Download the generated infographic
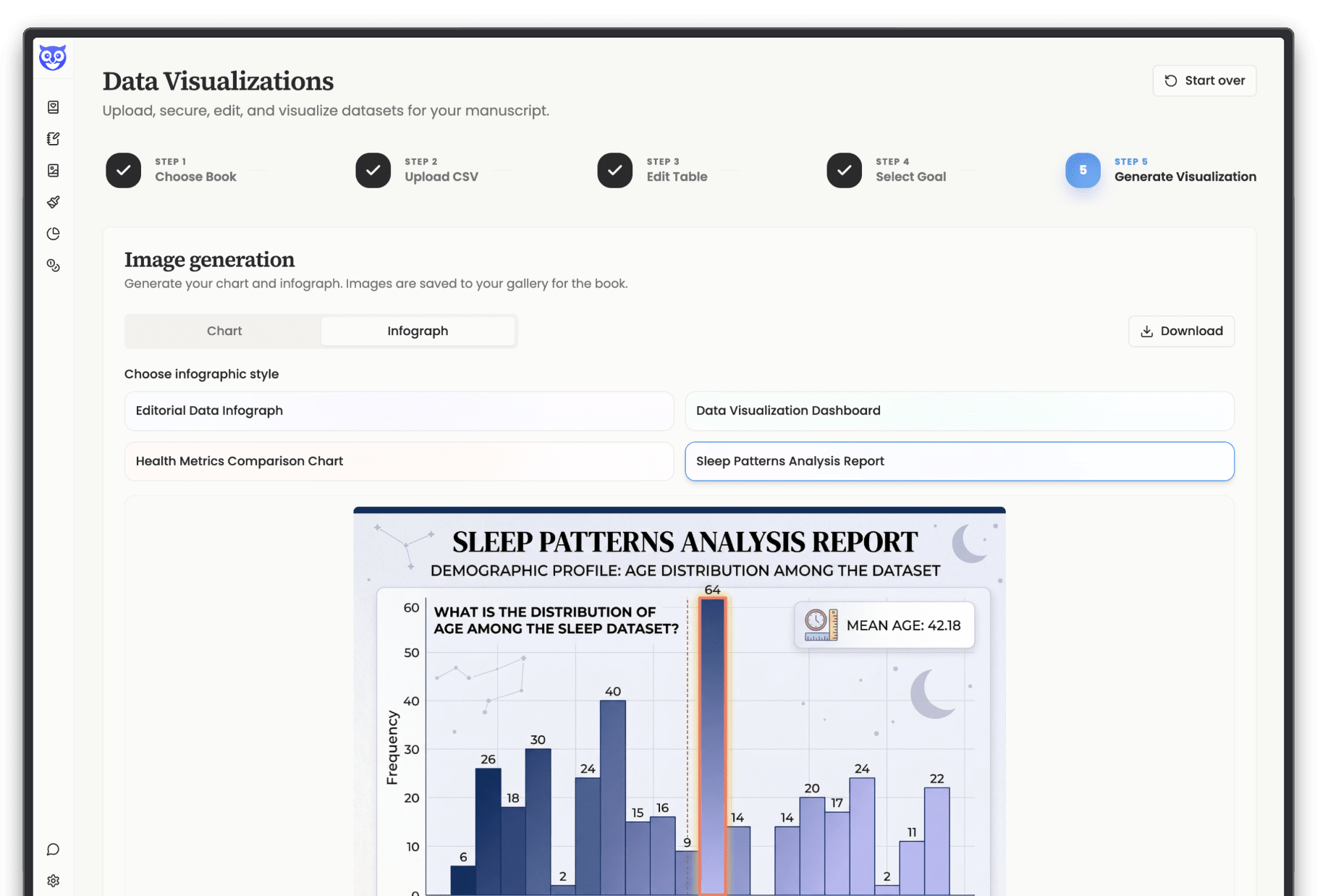This screenshot has height=896, width=1320. pyautogui.click(x=1180, y=331)
